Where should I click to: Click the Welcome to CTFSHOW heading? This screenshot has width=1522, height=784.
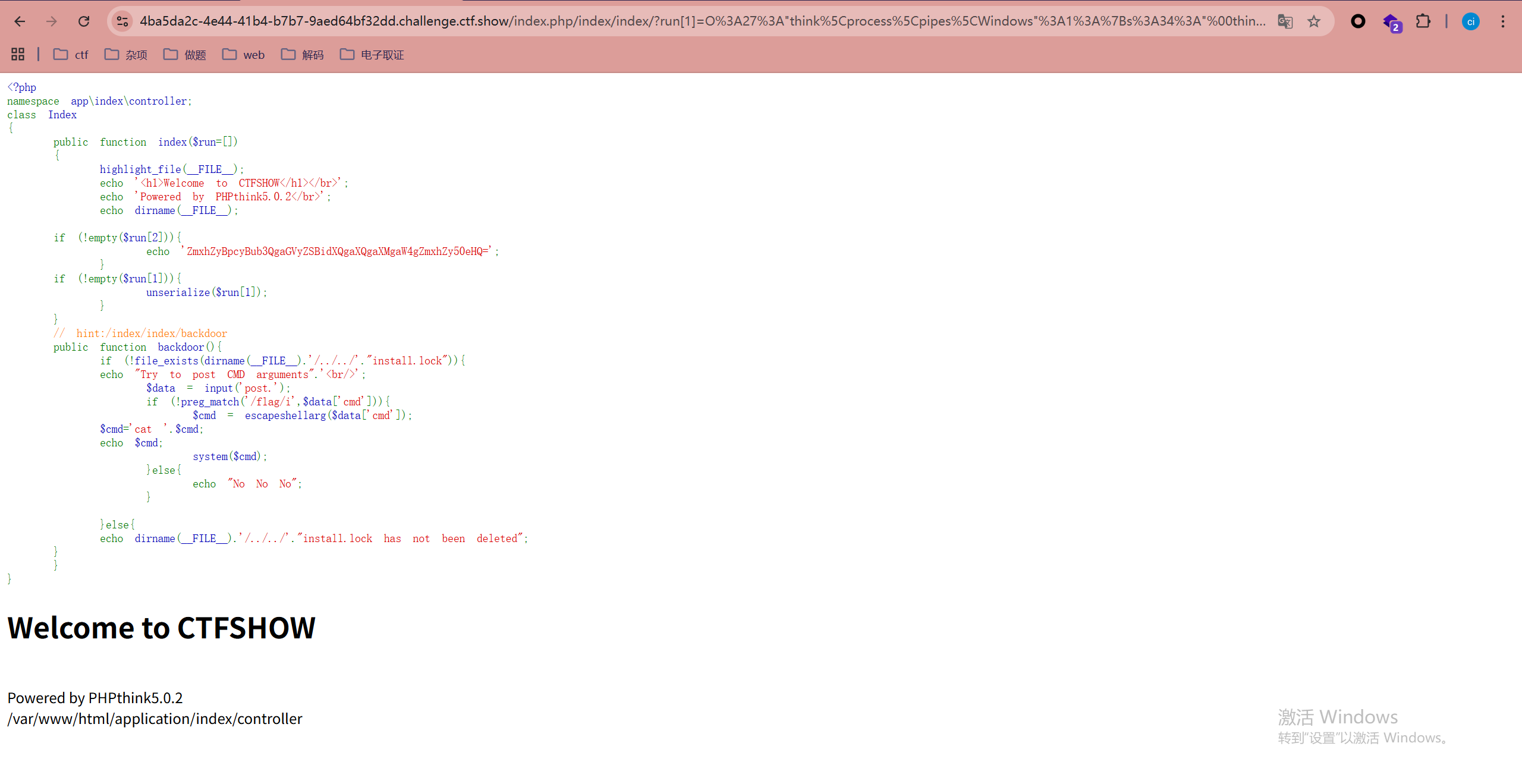click(161, 628)
